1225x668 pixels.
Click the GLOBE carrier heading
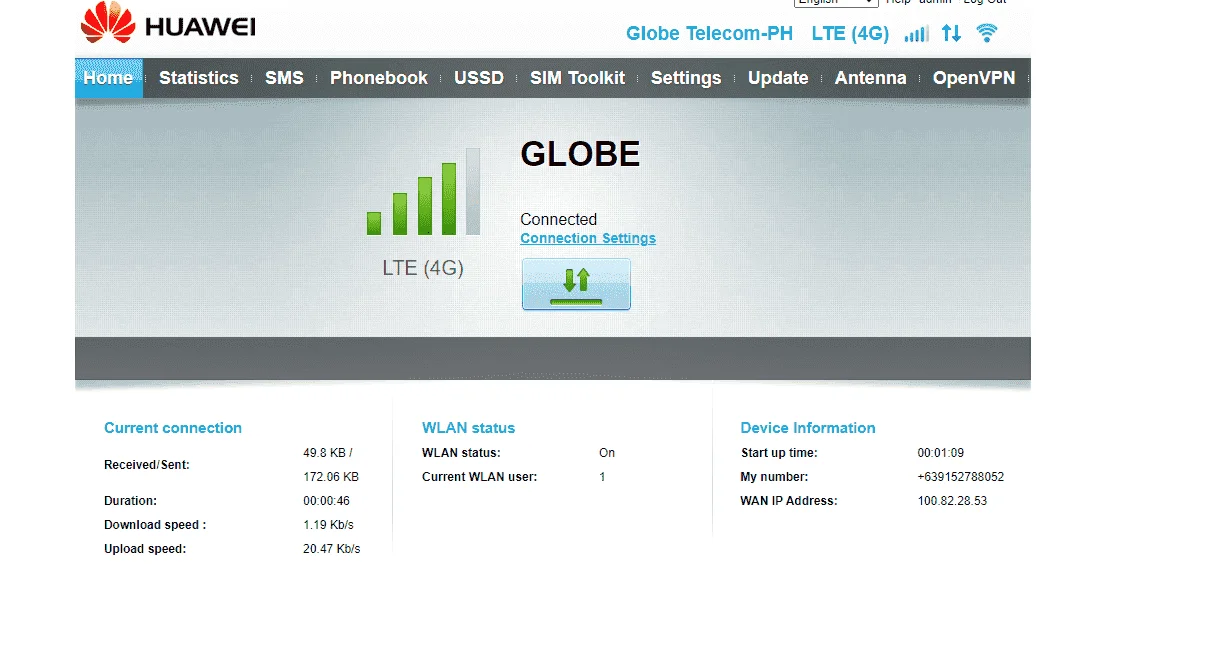(580, 154)
